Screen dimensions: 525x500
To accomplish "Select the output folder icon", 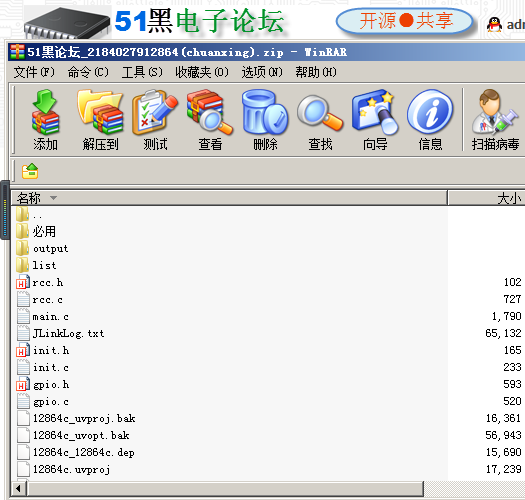I will click(x=22, y=248).
